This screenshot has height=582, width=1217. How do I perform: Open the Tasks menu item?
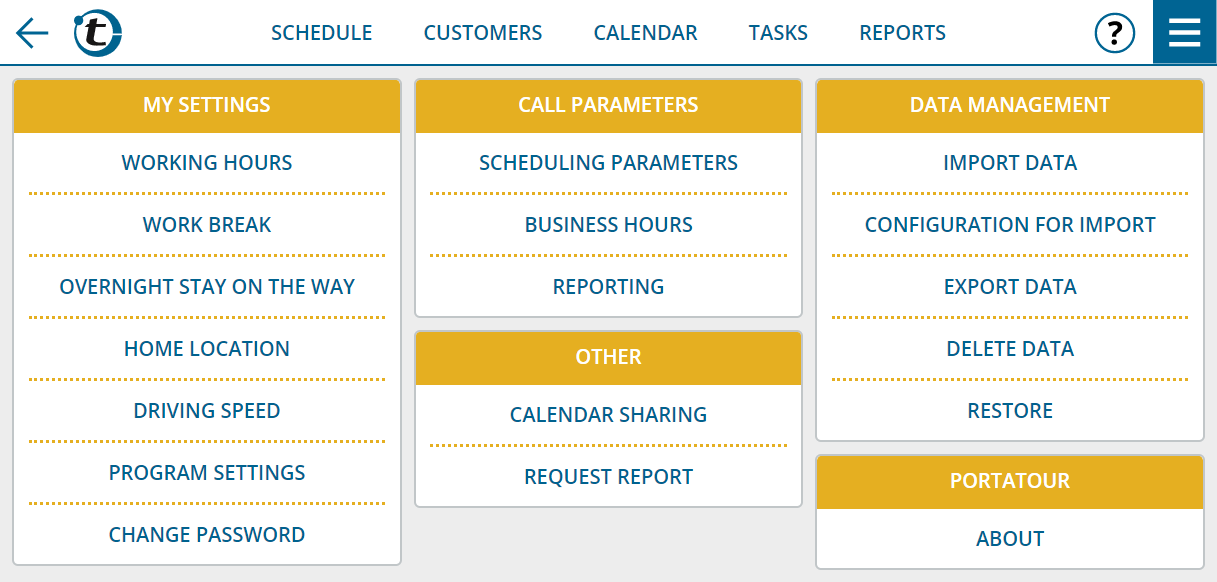click(x=778, y=33)
